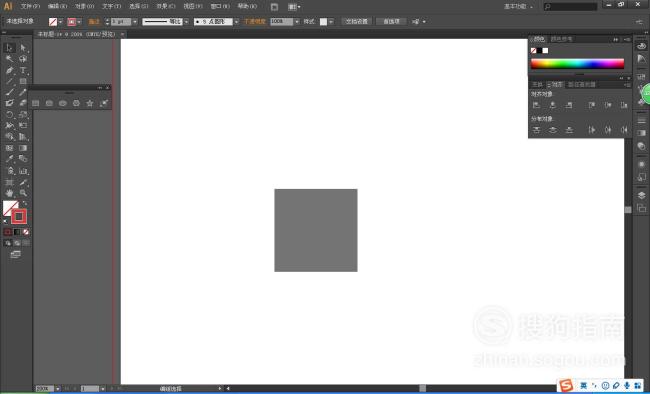
Task: Open the 窗口 (Window) menu
Action: click(220, 6)
